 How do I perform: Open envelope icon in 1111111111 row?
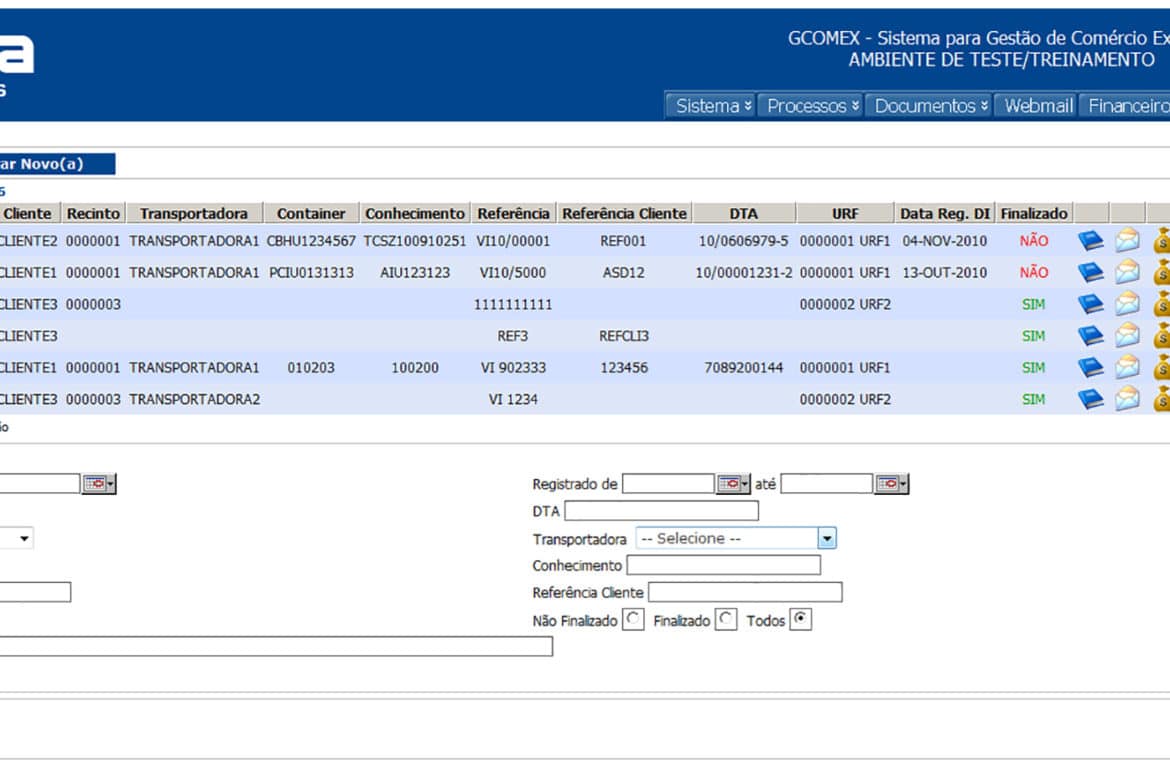[1127, 305]
